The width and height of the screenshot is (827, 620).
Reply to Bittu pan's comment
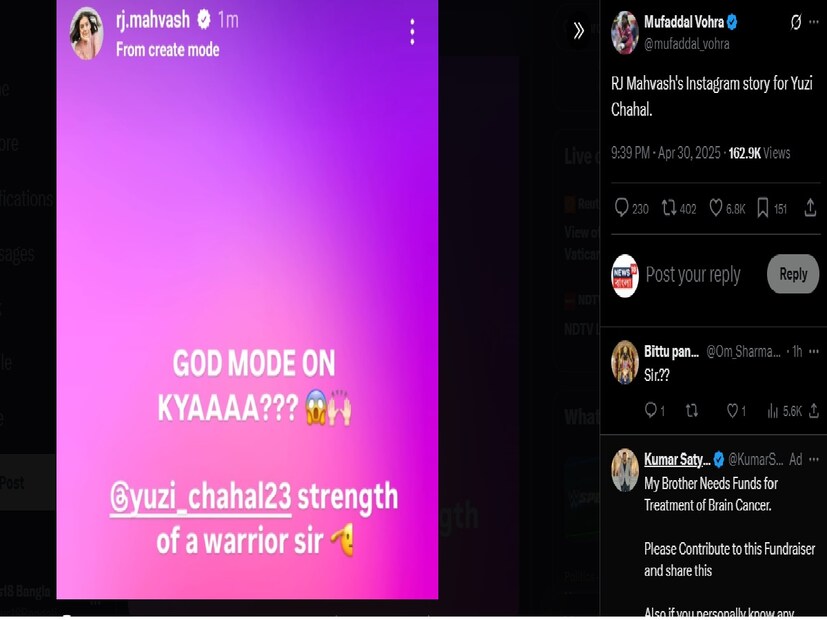(655, 410)
